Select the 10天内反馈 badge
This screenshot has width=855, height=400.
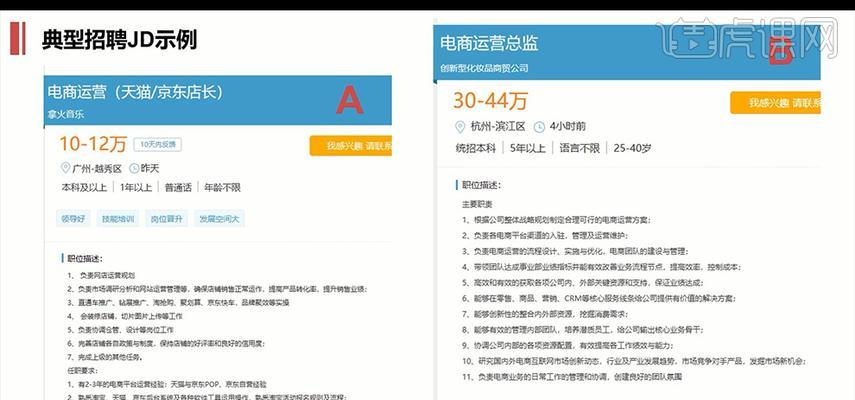pyautogui.click(x=158, y=144)
